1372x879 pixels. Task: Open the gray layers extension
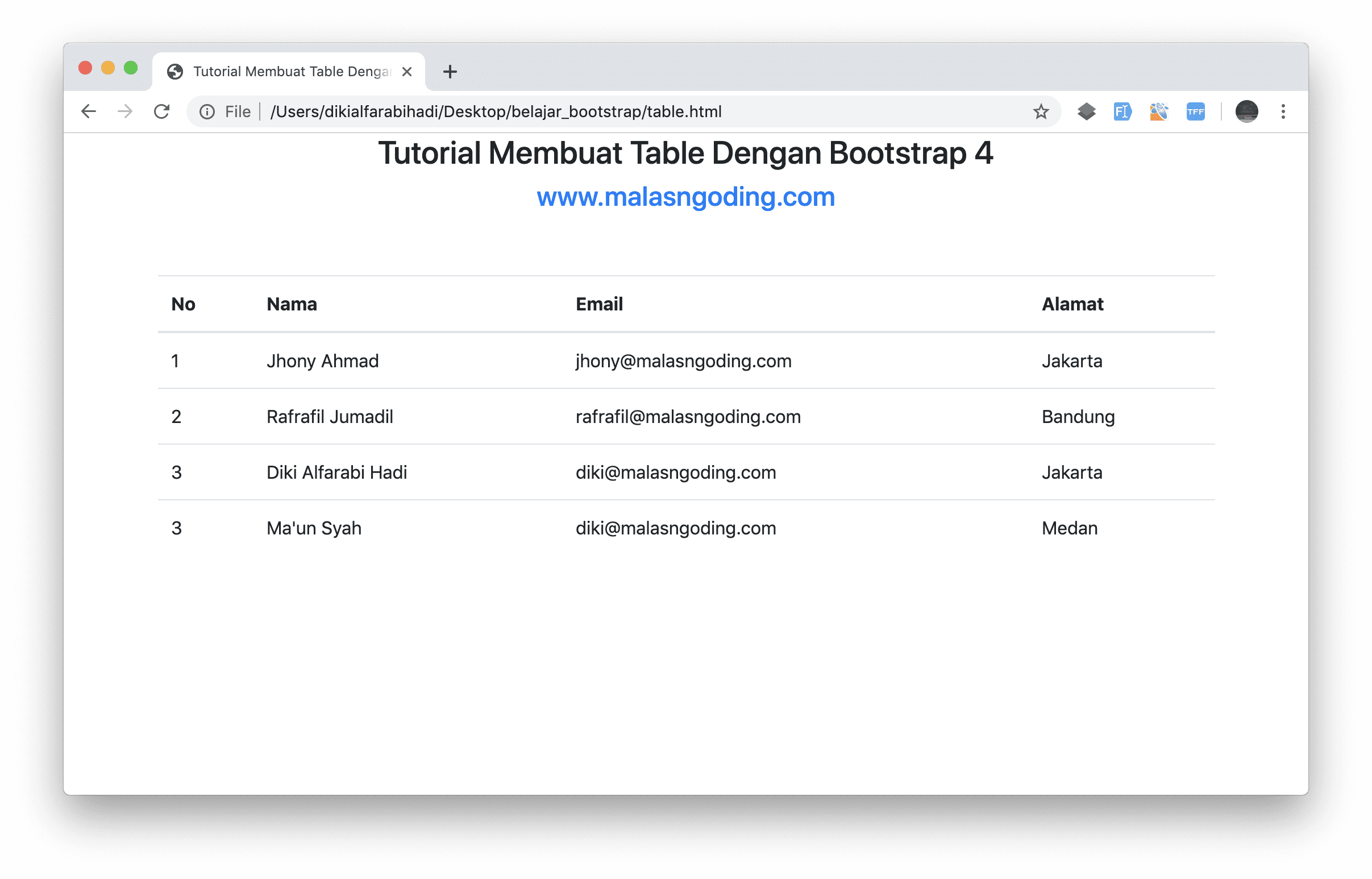point(1086,112)
